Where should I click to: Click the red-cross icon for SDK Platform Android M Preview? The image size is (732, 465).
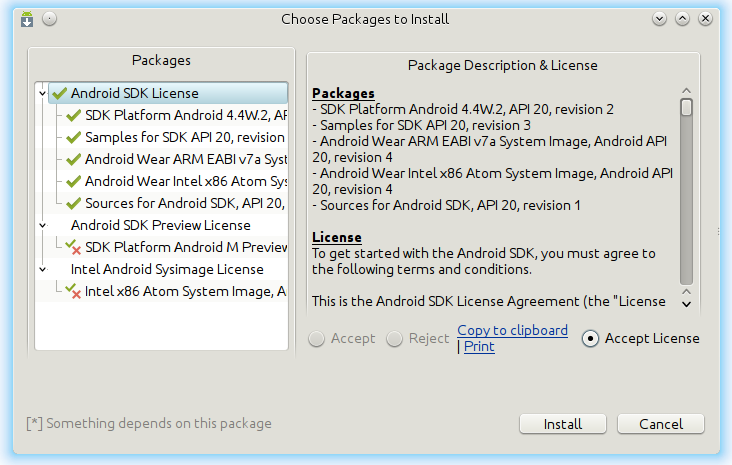pos(74,247)
